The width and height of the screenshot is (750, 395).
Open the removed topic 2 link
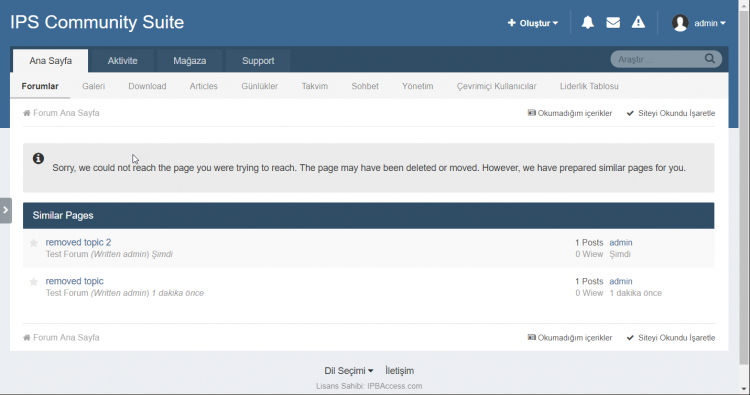point(78,242)
